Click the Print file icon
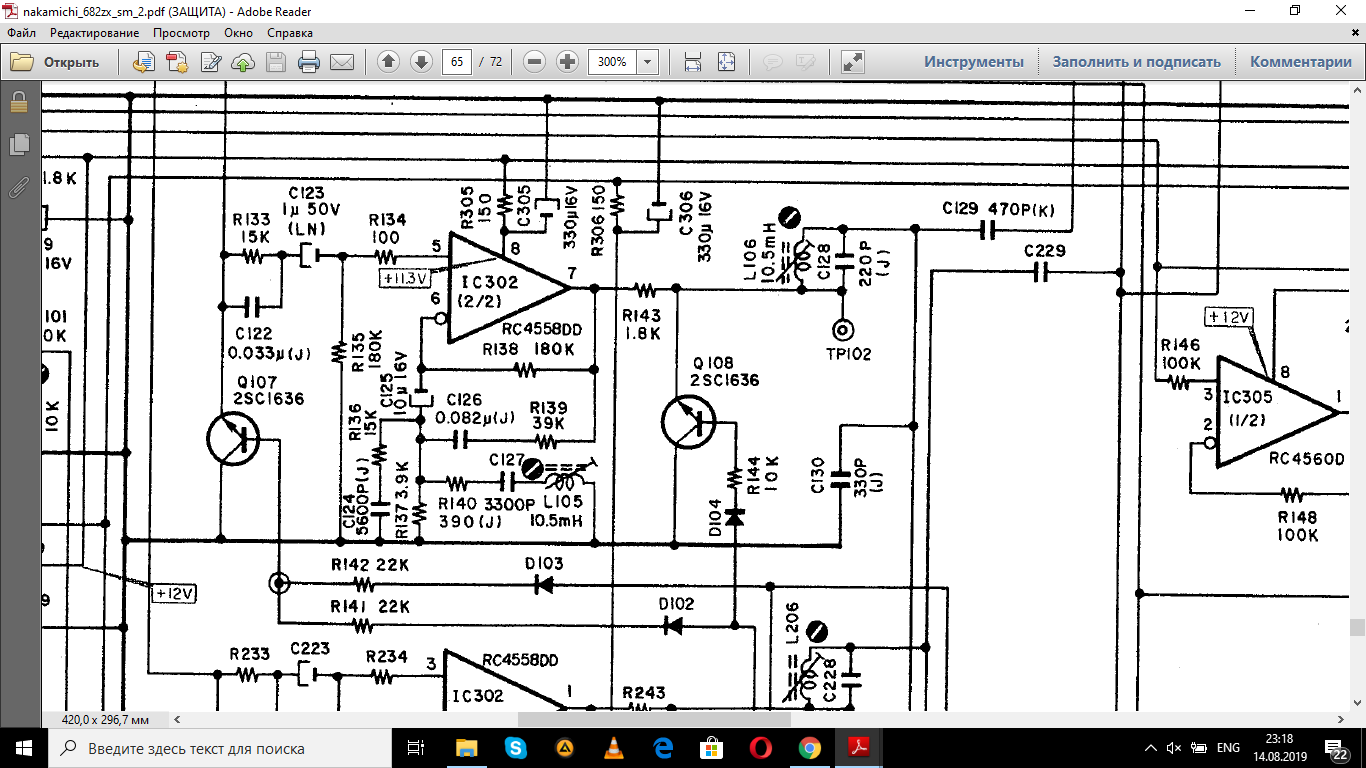This screenshot has height=768, width=1366. coord(309,62)
